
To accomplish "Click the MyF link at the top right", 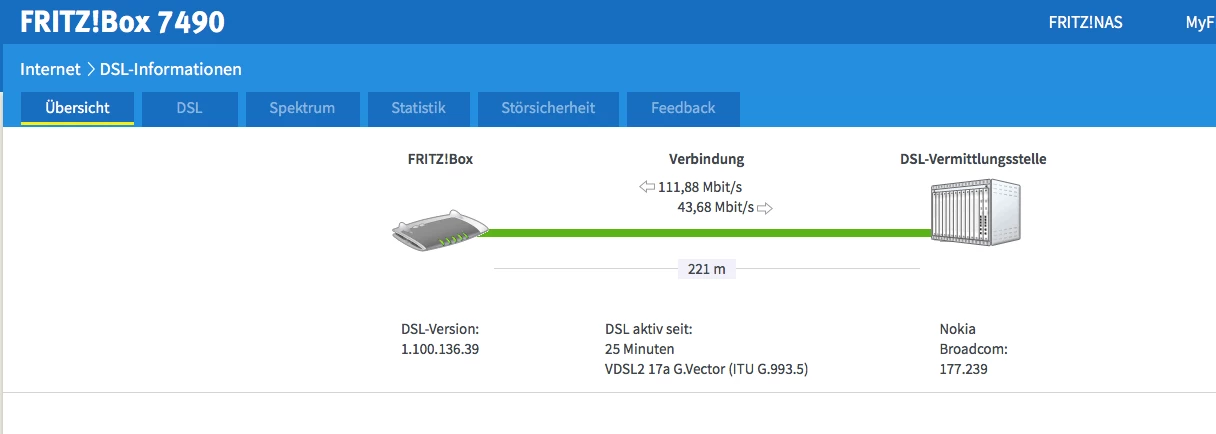I will (x=1199, y=22).
